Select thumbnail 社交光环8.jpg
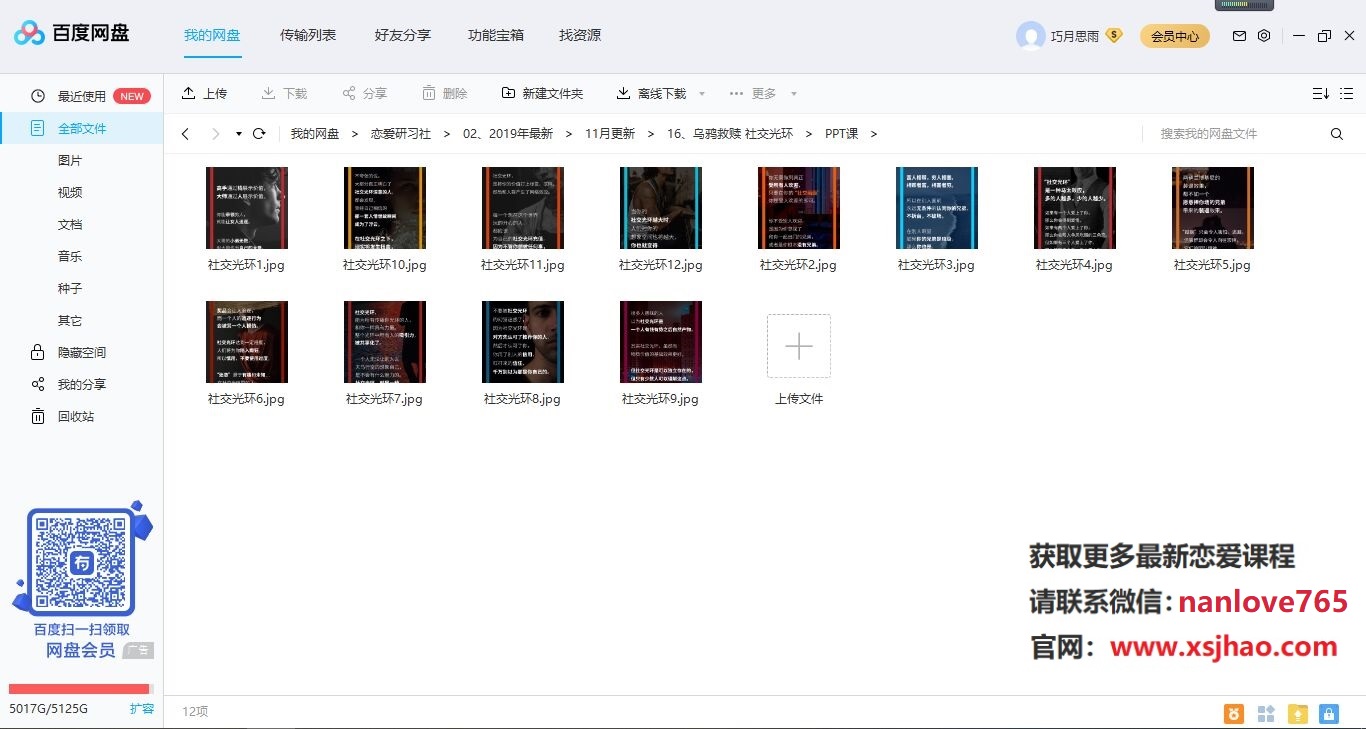The height and width of the screenshot is (729, 1366). 522,342
